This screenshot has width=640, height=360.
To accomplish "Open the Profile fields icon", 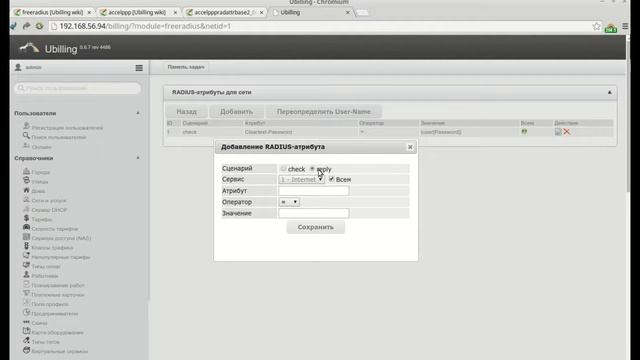I will pos(27,303).
